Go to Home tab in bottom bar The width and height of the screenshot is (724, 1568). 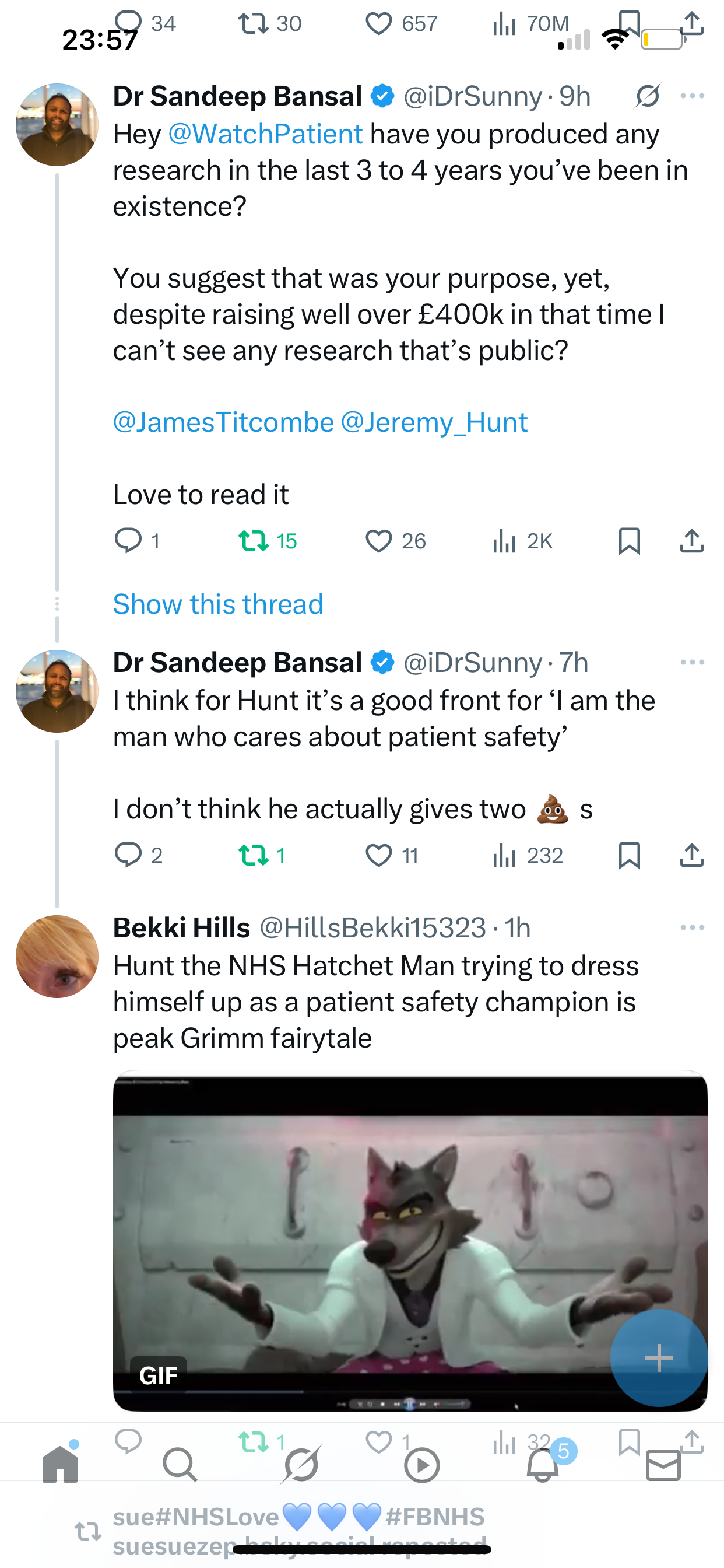click(60, 1465)
